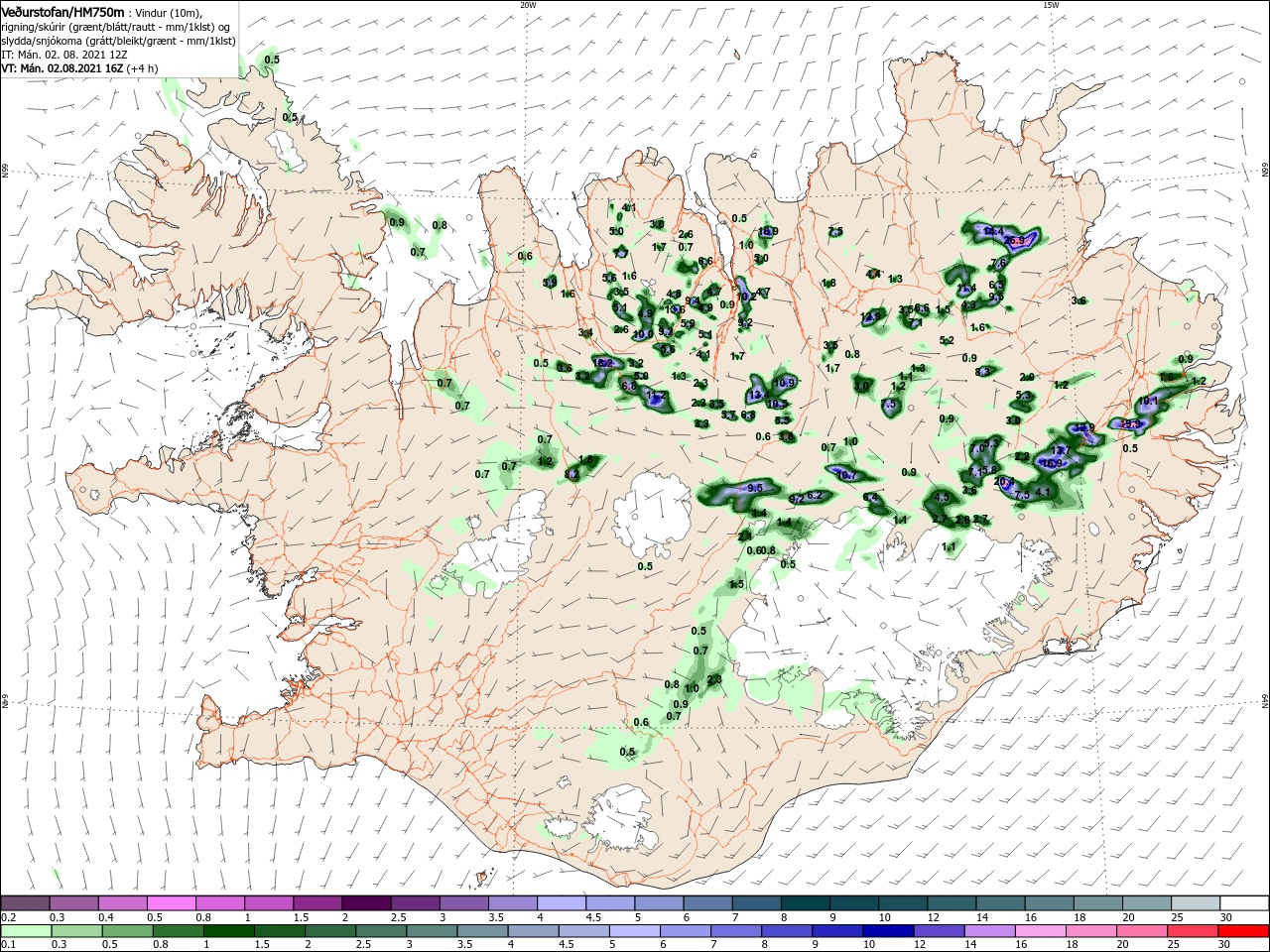Click the 10.7 precipitation value on map
This screenshot has height=952, width=1270.
[x=846, y=475]
